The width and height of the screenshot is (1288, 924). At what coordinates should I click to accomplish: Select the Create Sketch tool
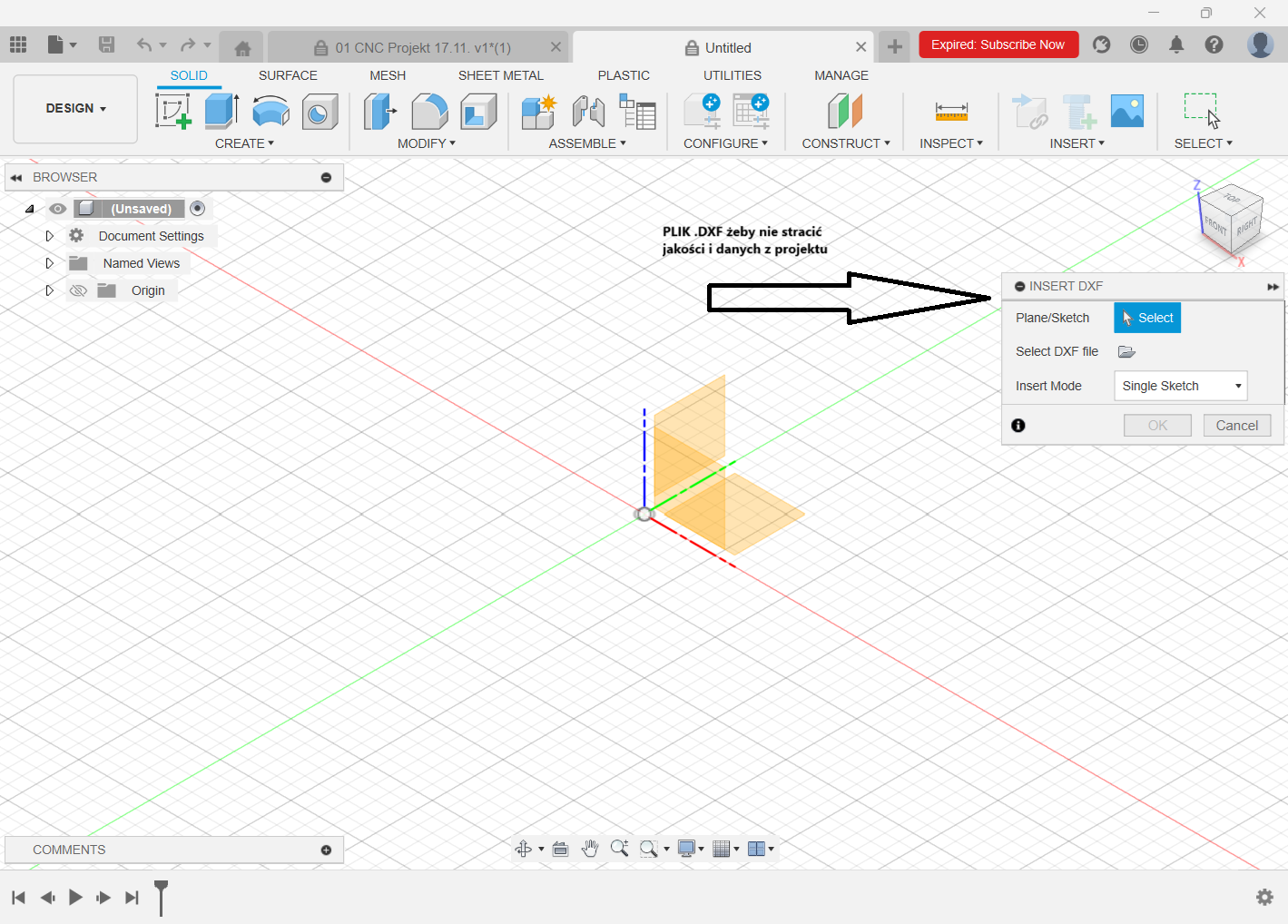coord(173,112)
